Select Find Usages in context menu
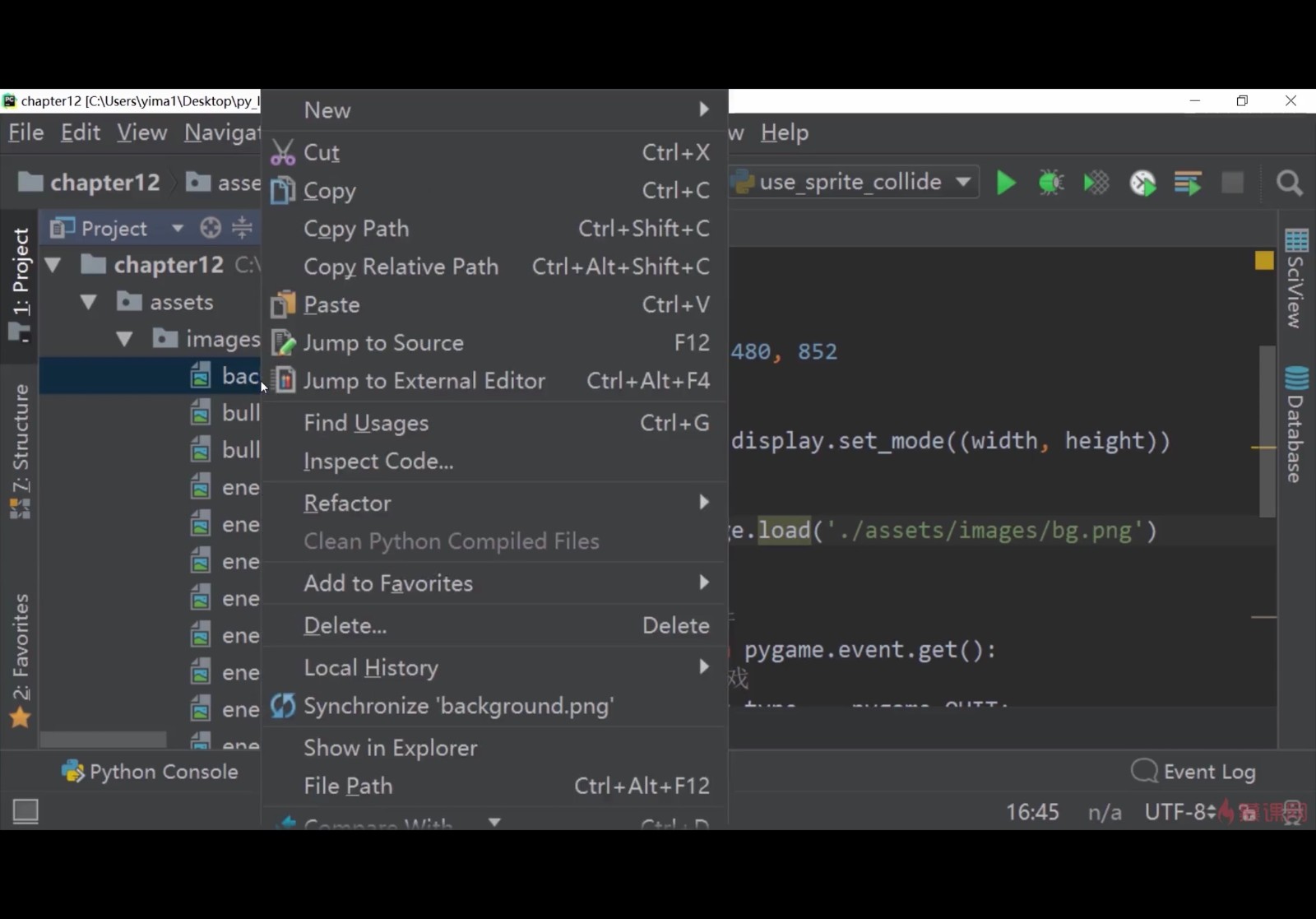The image size is (1316, 919). click(x=494, y=423)
